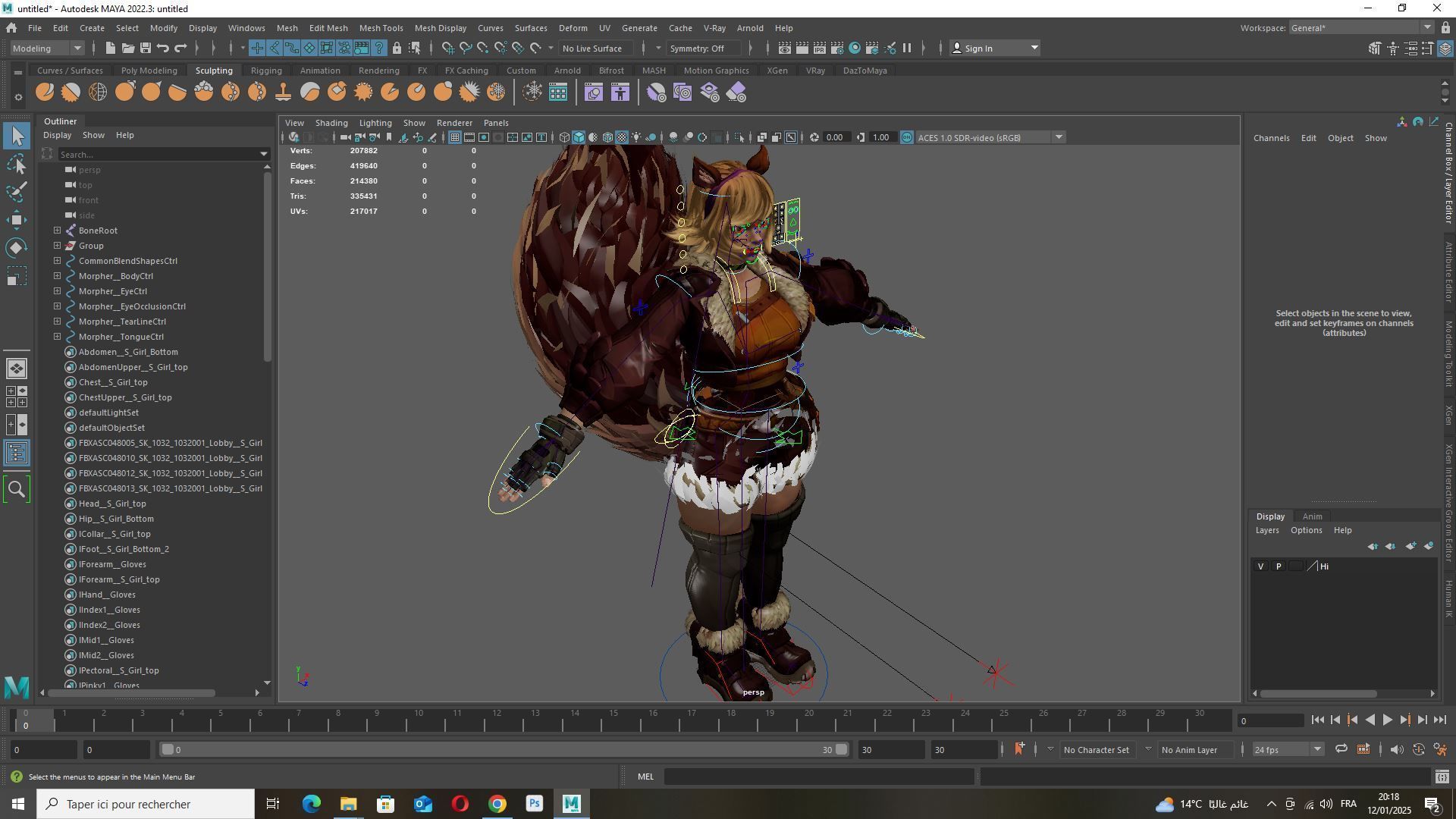Expand the Morpher__BodyCtrl node
This screenshot has width=1456, height=819.
pyautogui.click(x=57, y=276)
